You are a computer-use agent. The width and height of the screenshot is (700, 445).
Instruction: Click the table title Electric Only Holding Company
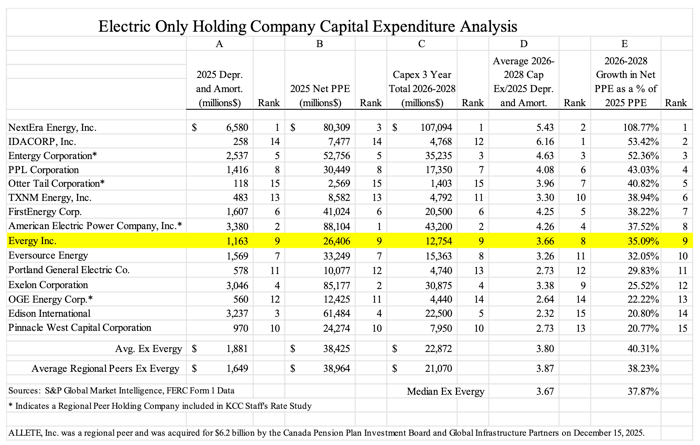(x=307, y=26)
